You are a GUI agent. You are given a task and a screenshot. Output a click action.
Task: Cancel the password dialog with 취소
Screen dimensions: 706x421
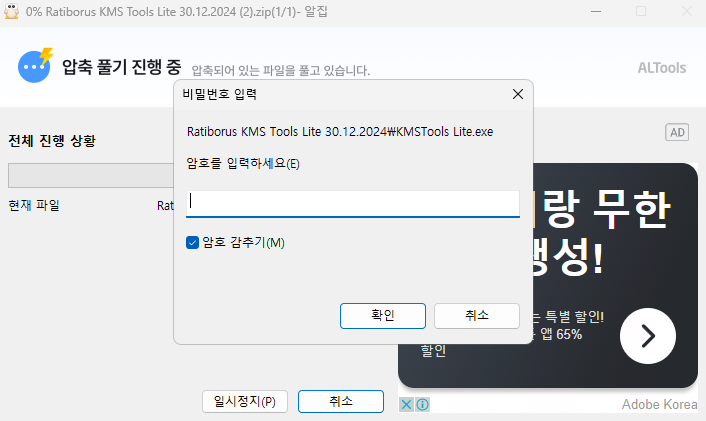coord(477,316)
